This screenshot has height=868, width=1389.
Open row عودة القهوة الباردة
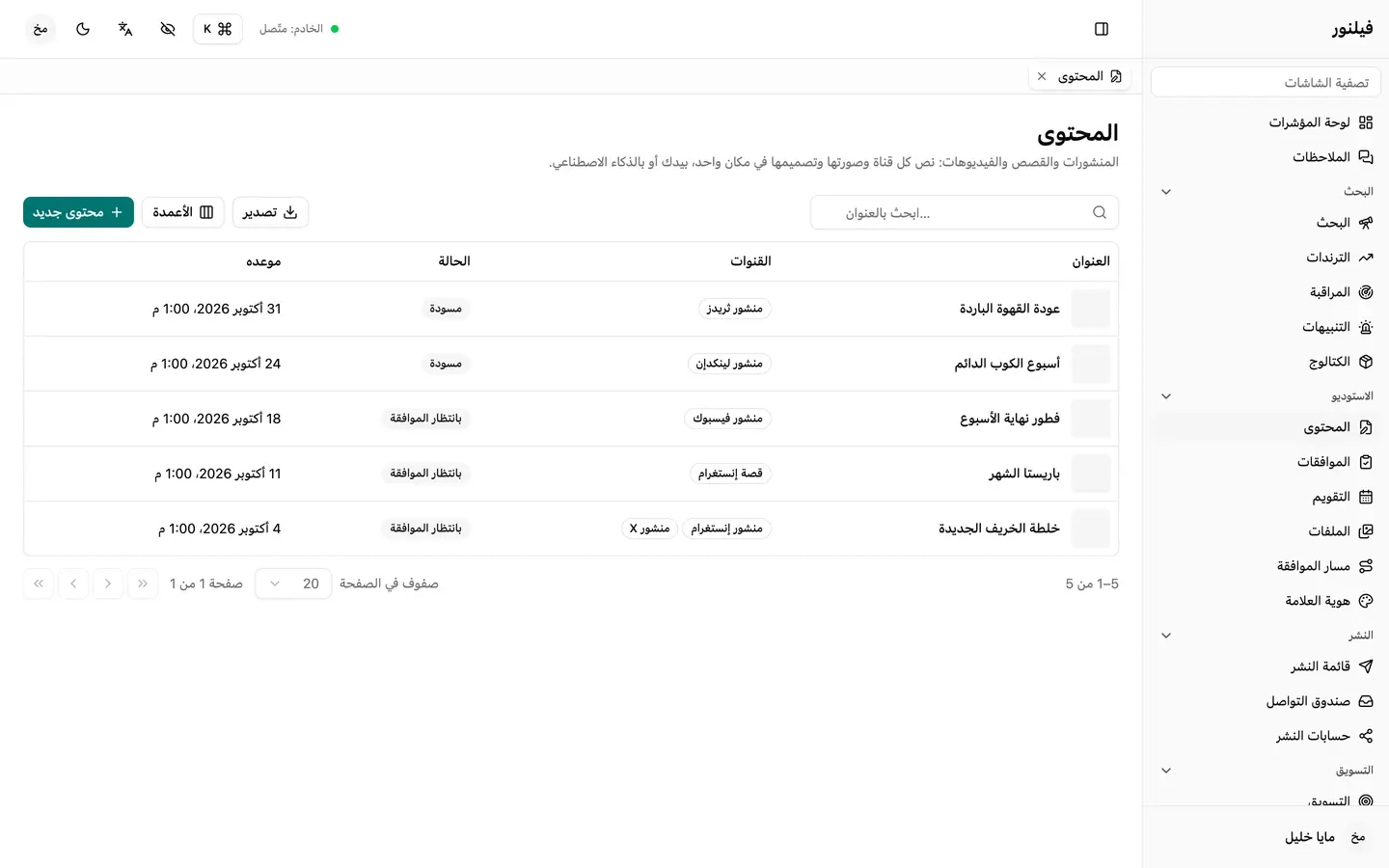[571, 309]
